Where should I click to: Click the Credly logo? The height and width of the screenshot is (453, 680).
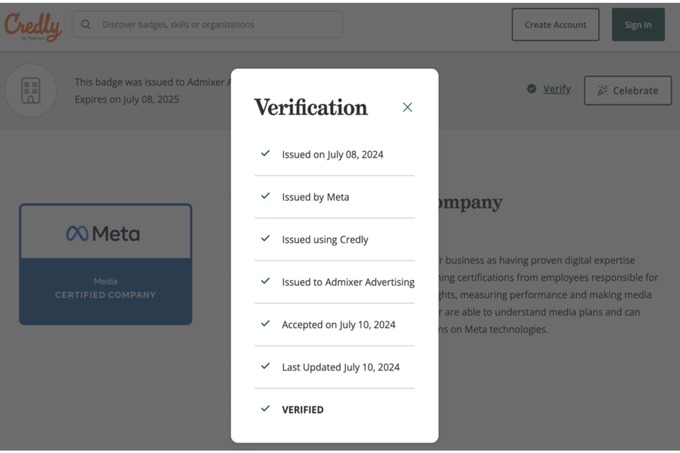pos(32,25)
